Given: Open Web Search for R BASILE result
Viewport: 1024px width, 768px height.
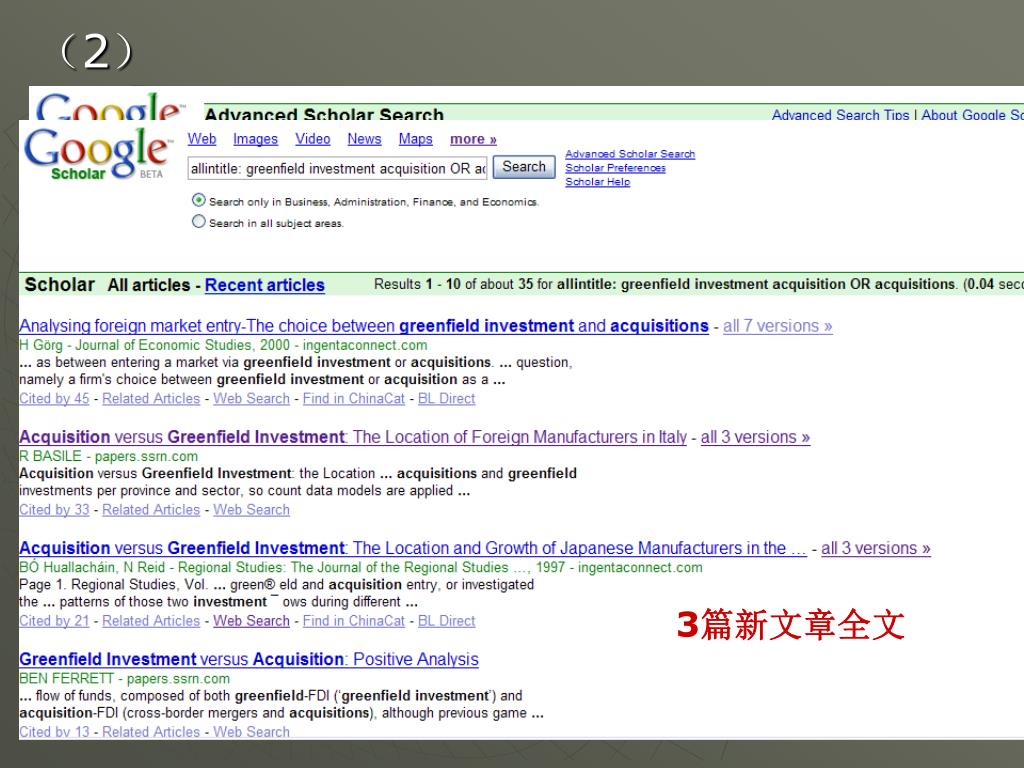Looking at the screenshot, I should coord(251,509).
